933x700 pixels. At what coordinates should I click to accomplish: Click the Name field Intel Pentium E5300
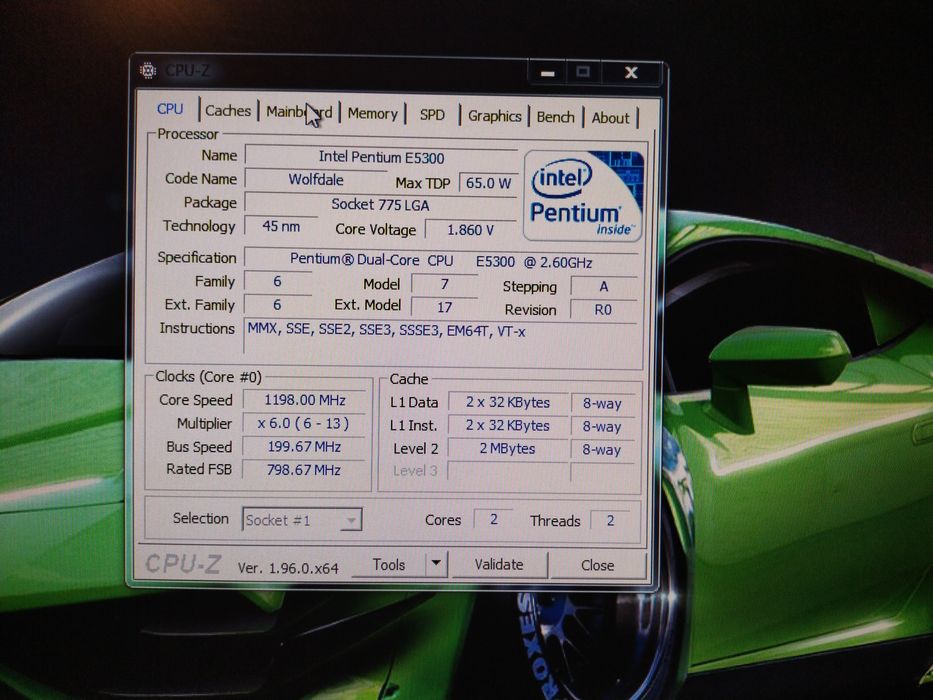pos(381,157)
